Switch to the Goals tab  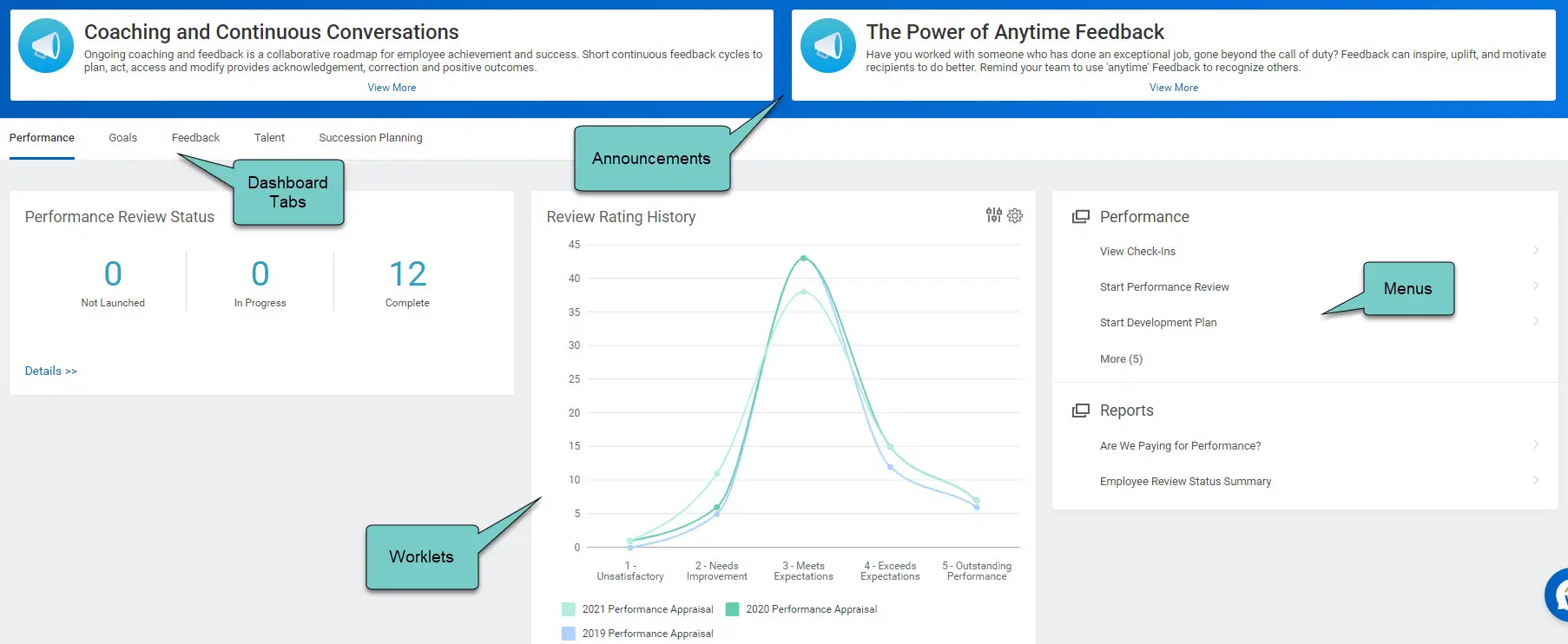tap(122, 138)
